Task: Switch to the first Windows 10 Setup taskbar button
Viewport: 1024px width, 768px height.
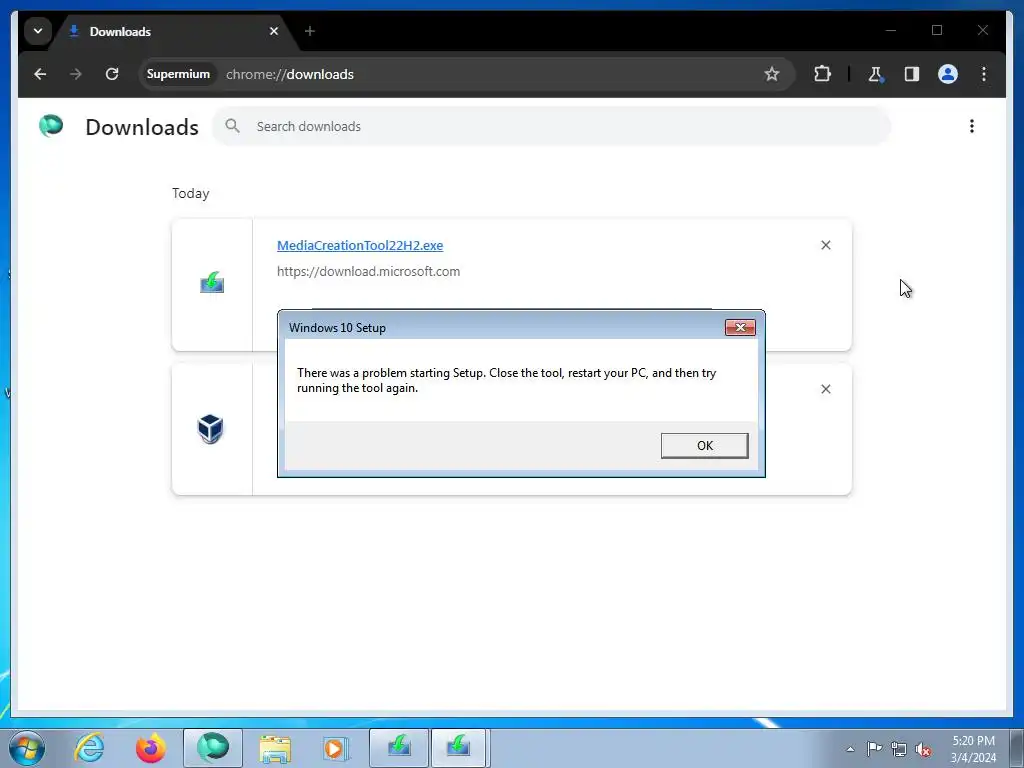Action: [399, 748]
